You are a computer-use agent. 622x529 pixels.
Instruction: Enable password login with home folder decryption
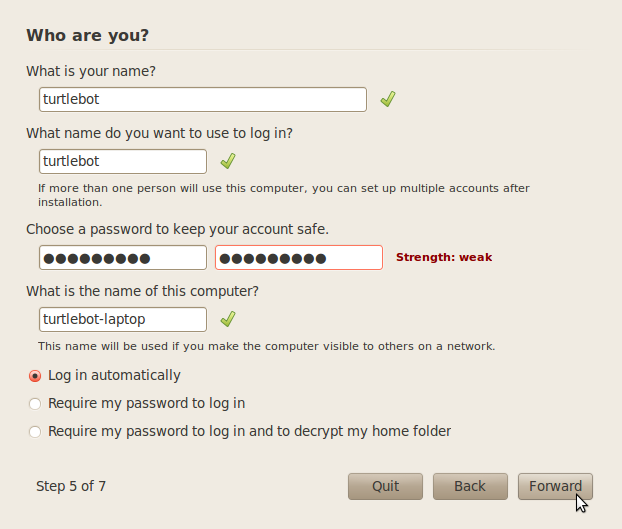click(x=36, y=432)
